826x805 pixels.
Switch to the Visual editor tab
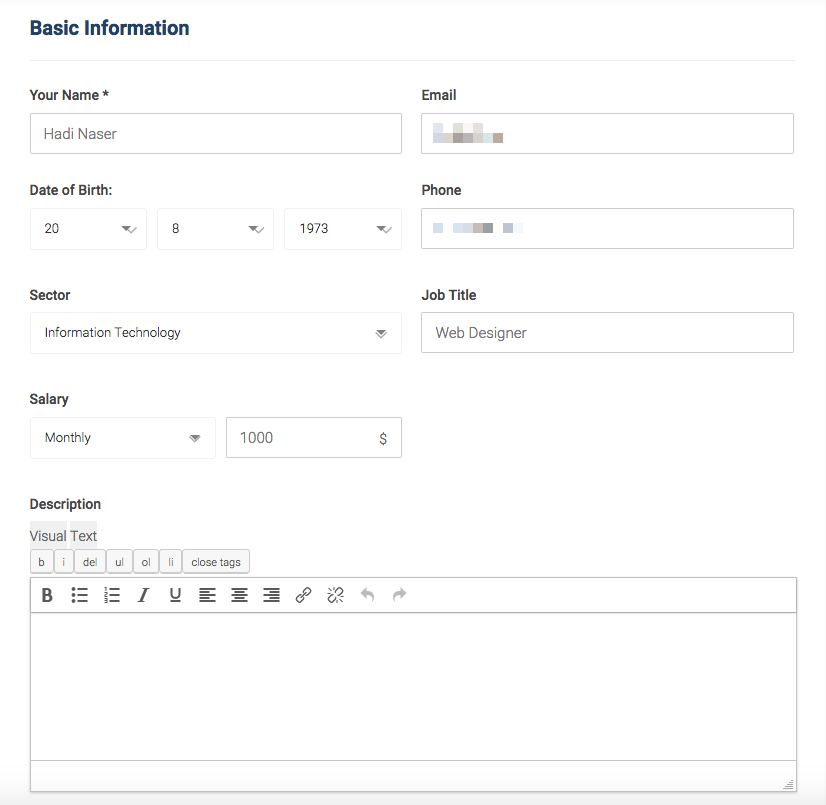click(x=48, y=536)
